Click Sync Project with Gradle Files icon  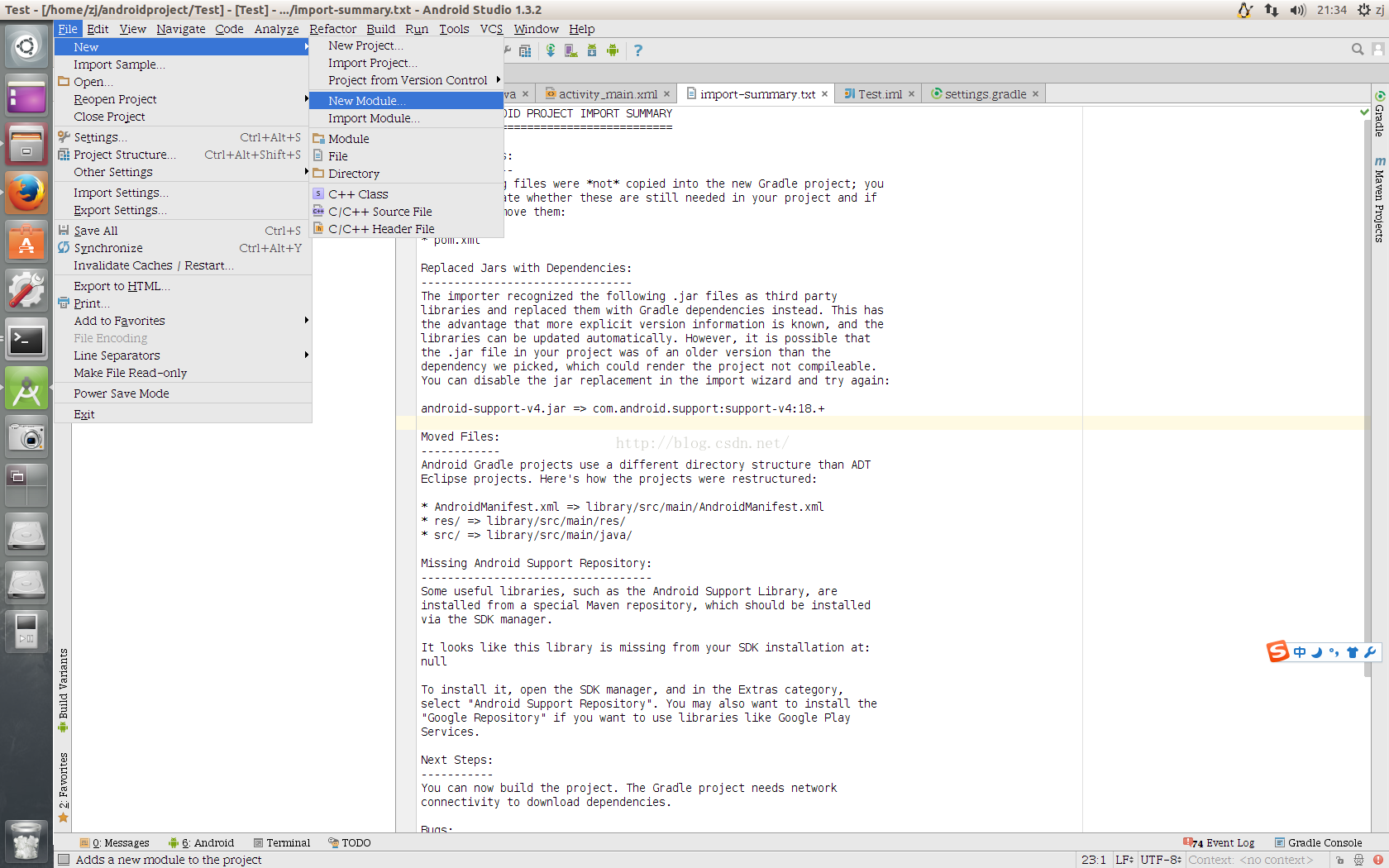coord(551,50)
